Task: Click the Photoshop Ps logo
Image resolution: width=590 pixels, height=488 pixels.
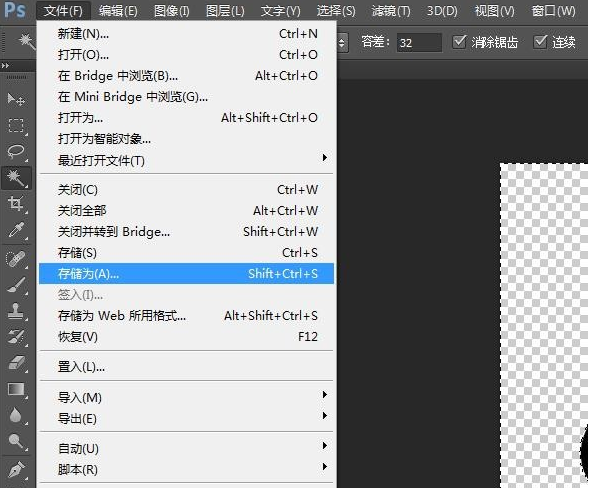Action: [15, 10]
